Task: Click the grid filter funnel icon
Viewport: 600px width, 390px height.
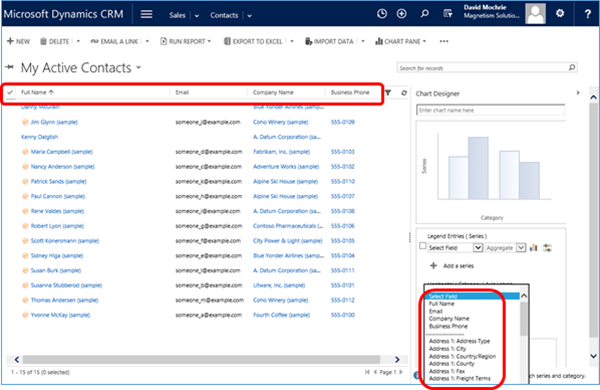Action: [388, 93]
